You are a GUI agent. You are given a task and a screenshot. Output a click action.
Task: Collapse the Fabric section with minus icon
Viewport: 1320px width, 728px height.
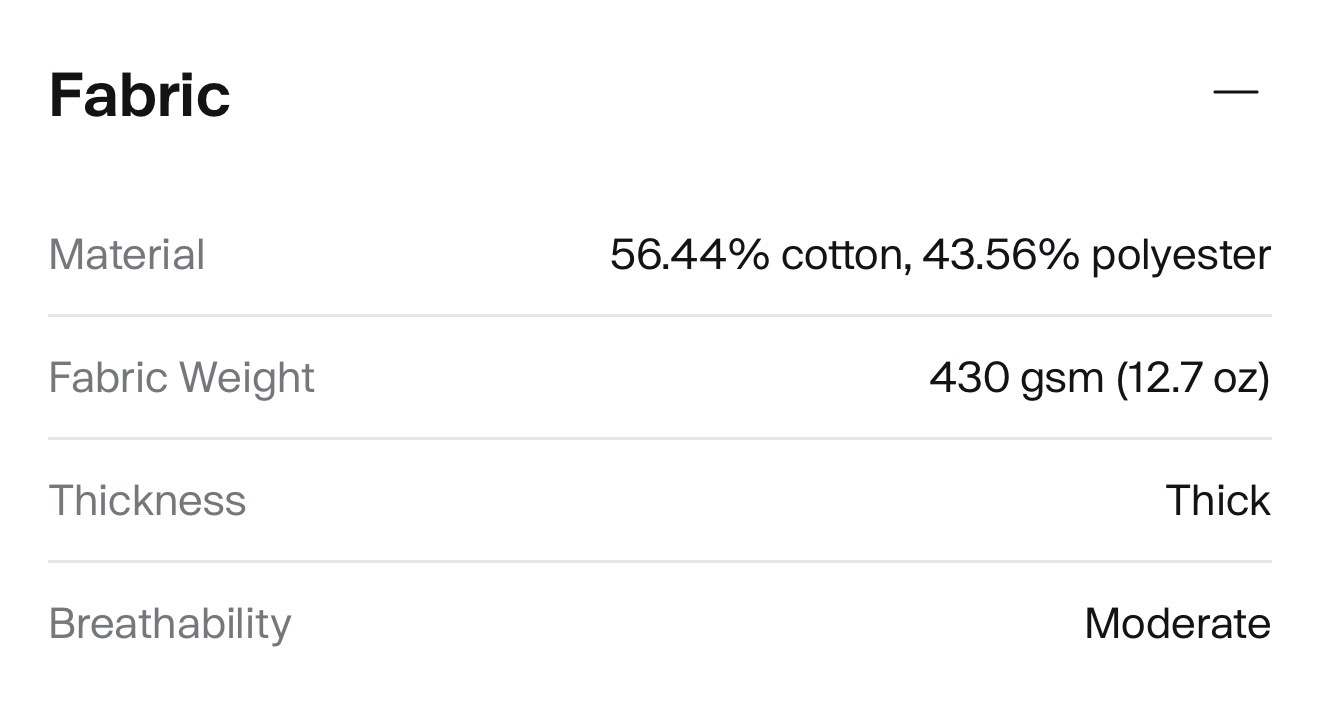(x=1235, y=93)
